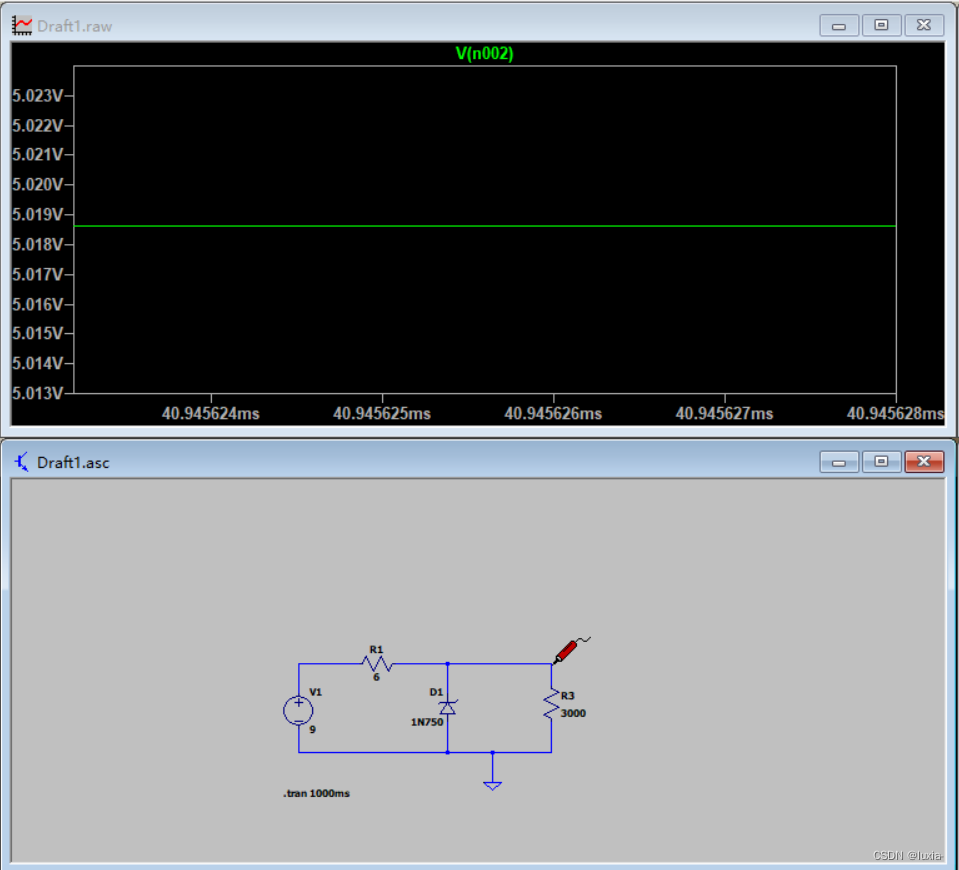Click the Draft1.asc schematic window icon

(x=22, y=462)
